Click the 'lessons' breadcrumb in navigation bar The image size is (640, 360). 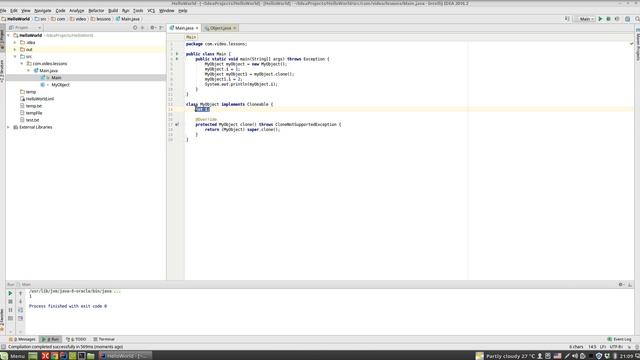[101, 19]
